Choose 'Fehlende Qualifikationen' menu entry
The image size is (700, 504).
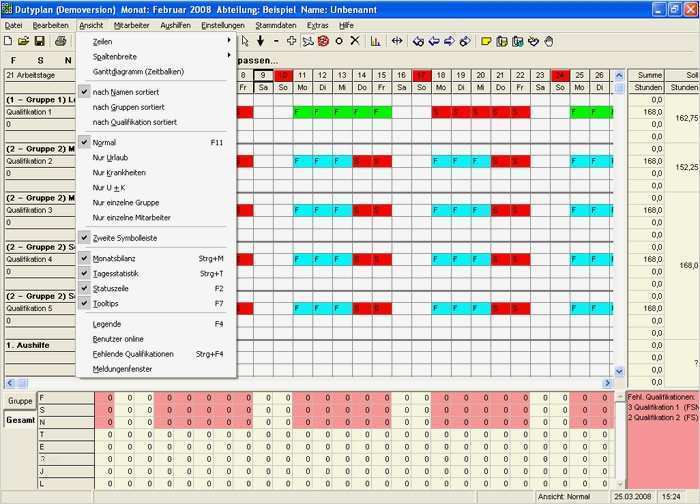coord(156,354)
